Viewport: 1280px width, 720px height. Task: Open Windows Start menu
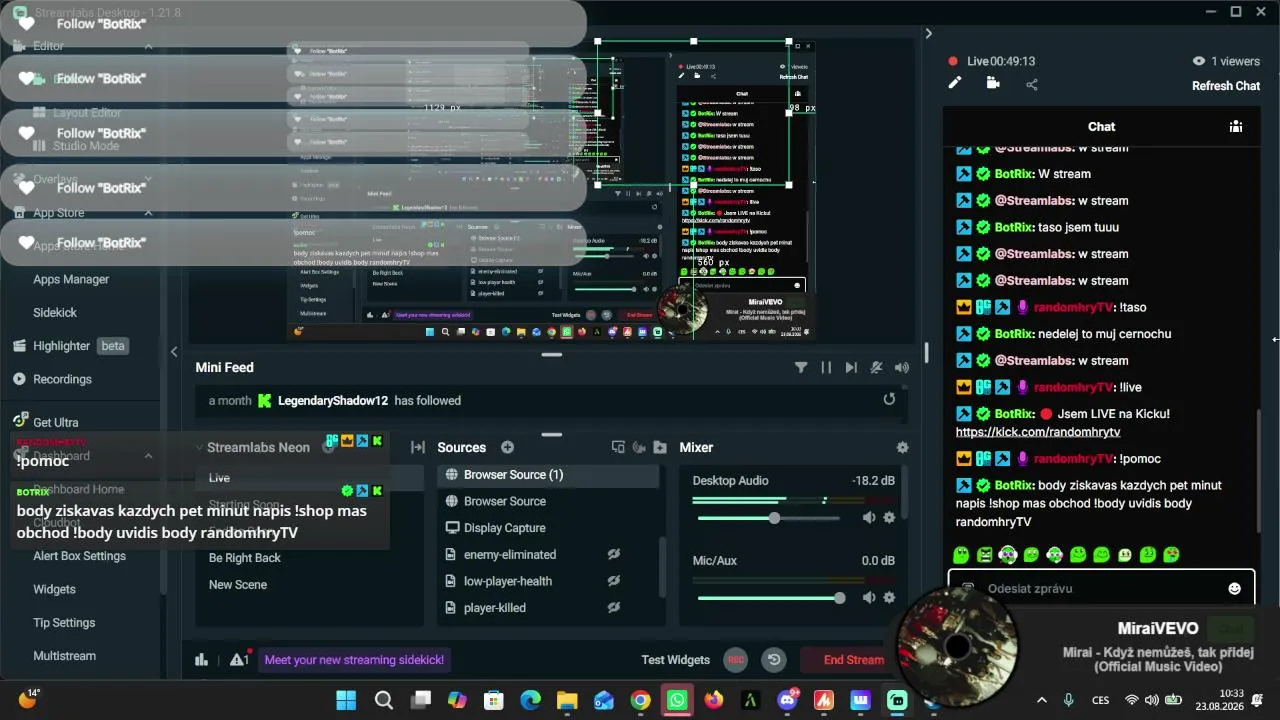pos(346,700)
